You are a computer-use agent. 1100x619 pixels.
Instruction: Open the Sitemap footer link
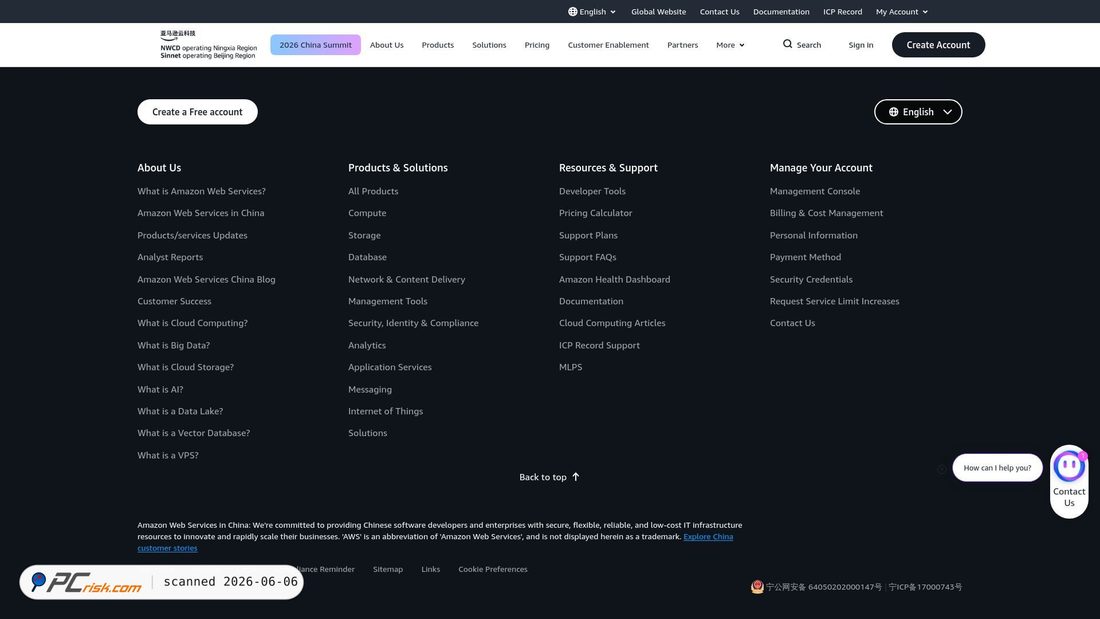pyautogui.click(x=388, y=569)
